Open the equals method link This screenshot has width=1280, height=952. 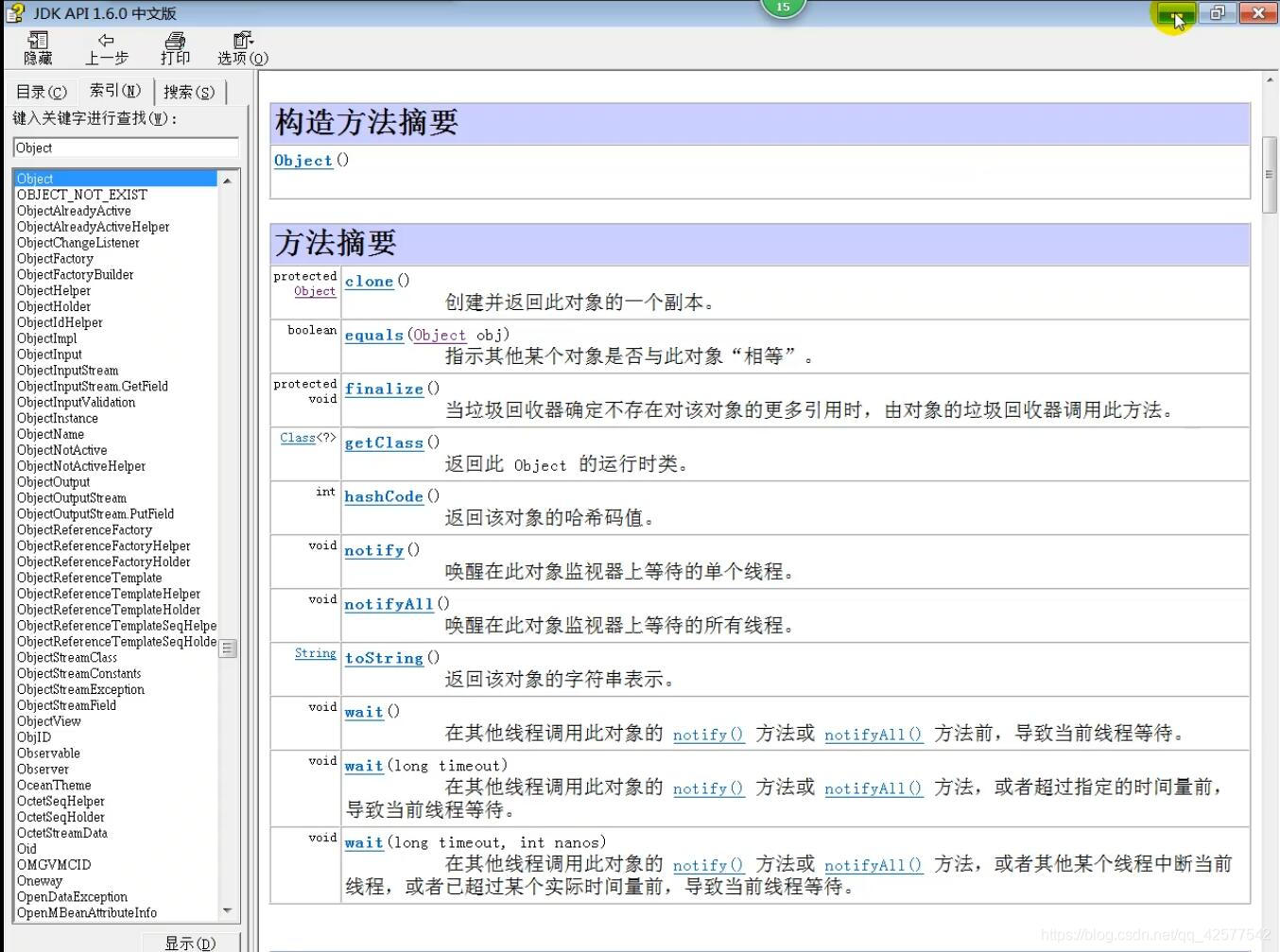pos(374,335)
